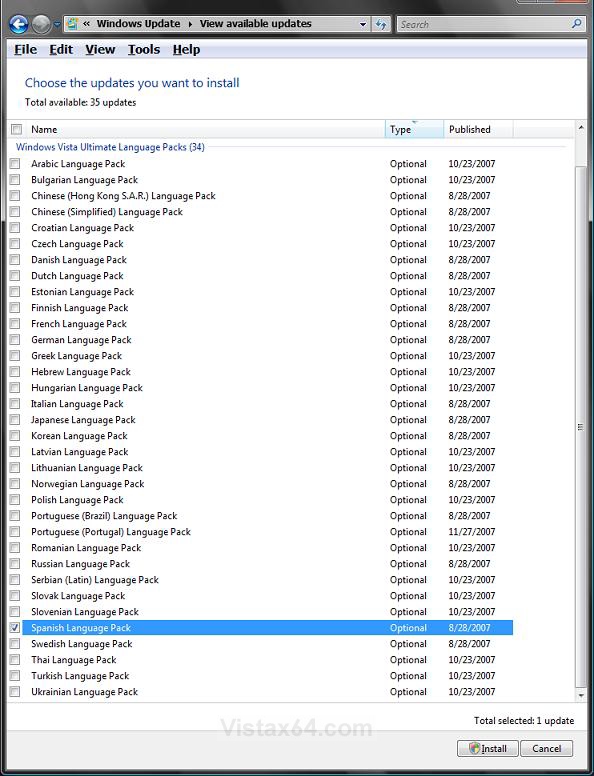Select the Slovak Language Pack row
594x776 pixels.
point(267,595)
